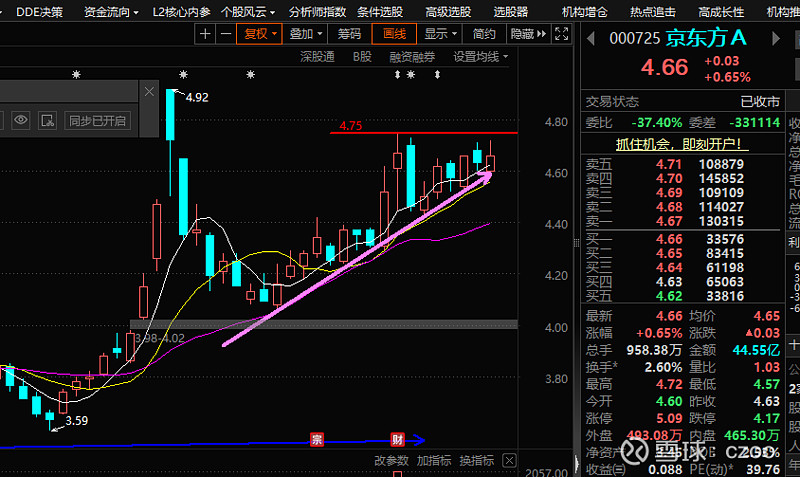800x477 pixels.
Task: Click 融资融券 margin trading tag
Action: tap(412, 57)
